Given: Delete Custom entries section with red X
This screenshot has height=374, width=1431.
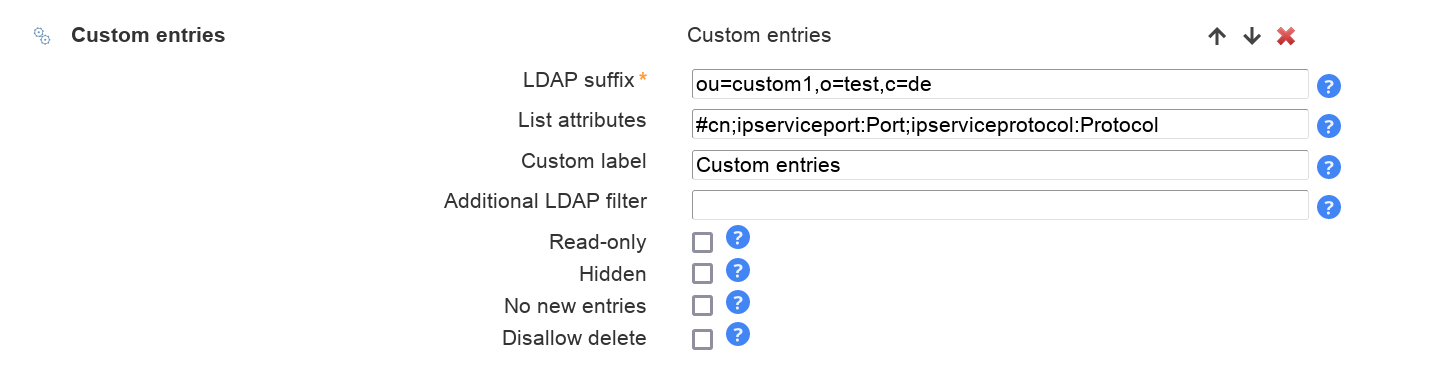Looking at the screenshot, I should tap(1286, 36).
